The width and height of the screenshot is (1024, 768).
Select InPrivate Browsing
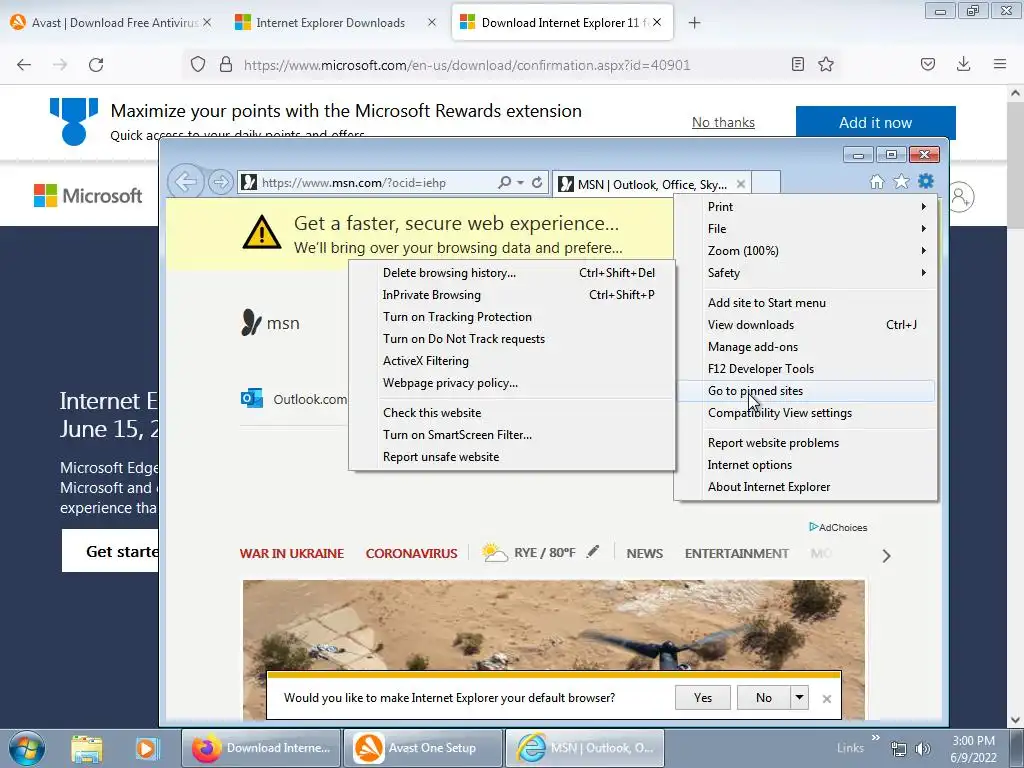[512, 295]
